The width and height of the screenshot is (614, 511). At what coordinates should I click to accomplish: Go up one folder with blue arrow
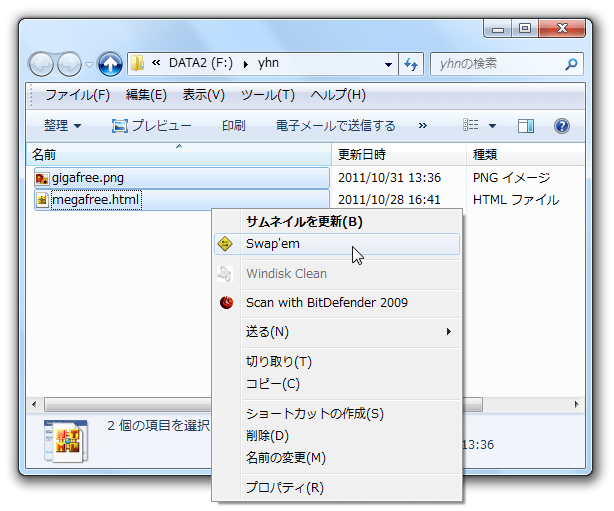tap(110, 64)
